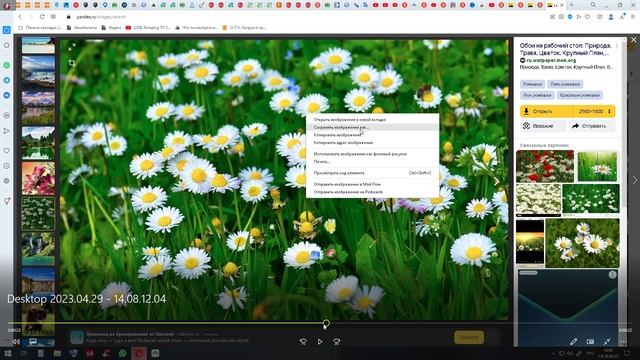Open 'Яндекс' bookmark in bookmarks bar
640x360 pixels.
112,28
